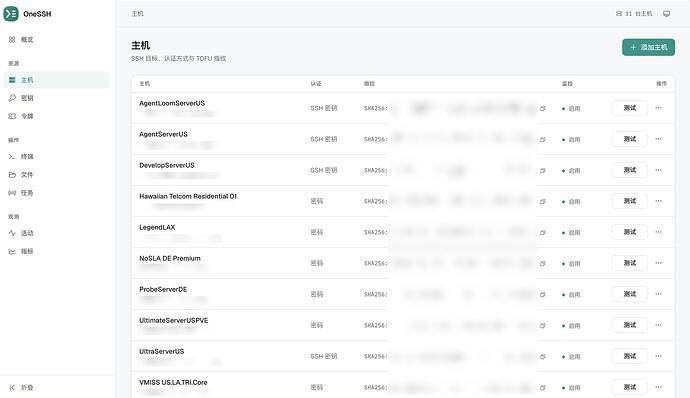The width and height of the screenshot is (690, 398).
Task: Copy fingerprint of UltraServerUS
Action: click(x=543, y=357)
